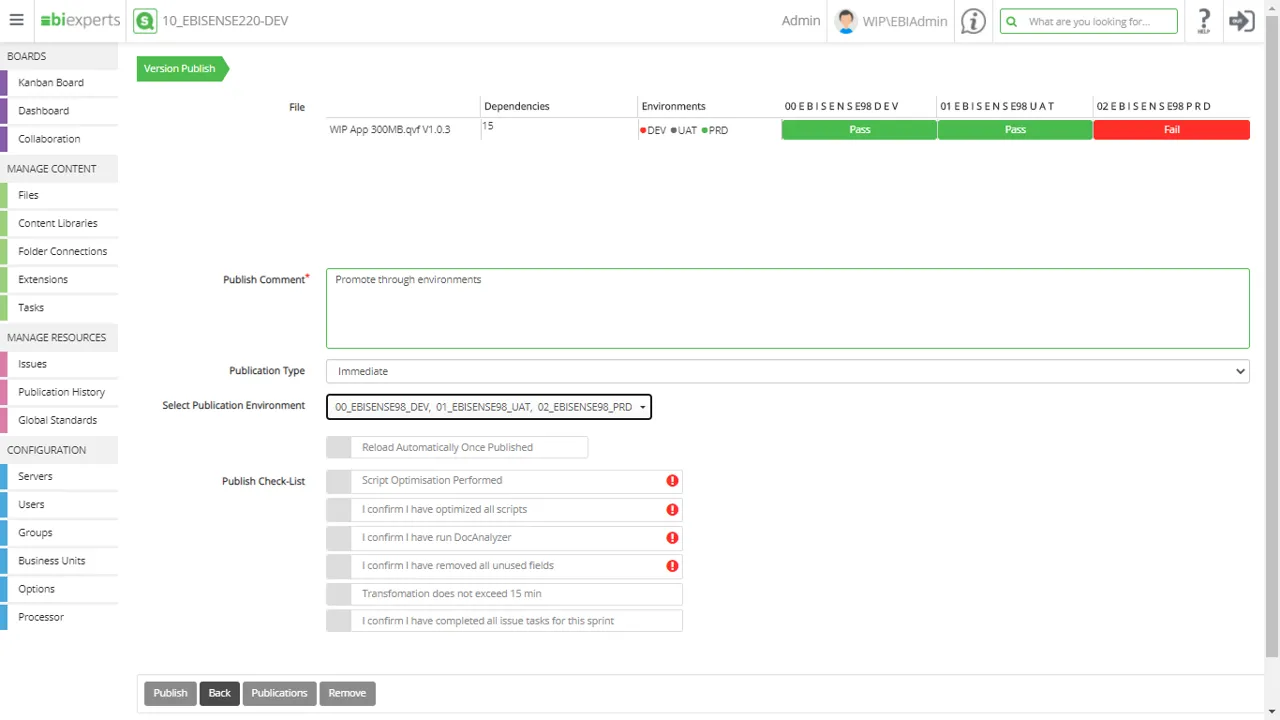The width and height of the screenshot is (1280, 720).
Task: Click warning icon for Script Optimisation Performed
Action: pyautogui.click(x=672, y=481)
